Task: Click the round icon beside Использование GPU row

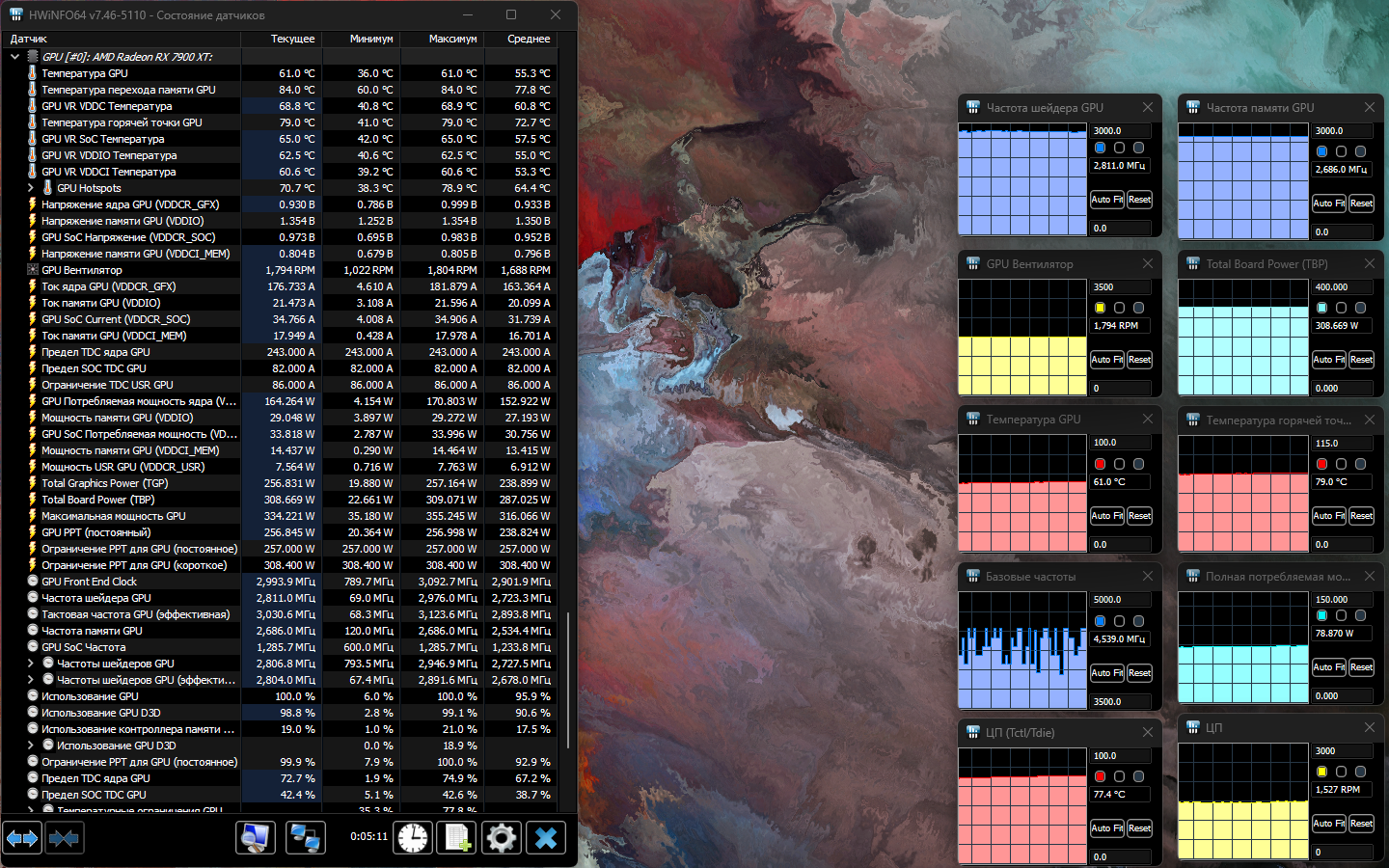Action: click(33, 696)
